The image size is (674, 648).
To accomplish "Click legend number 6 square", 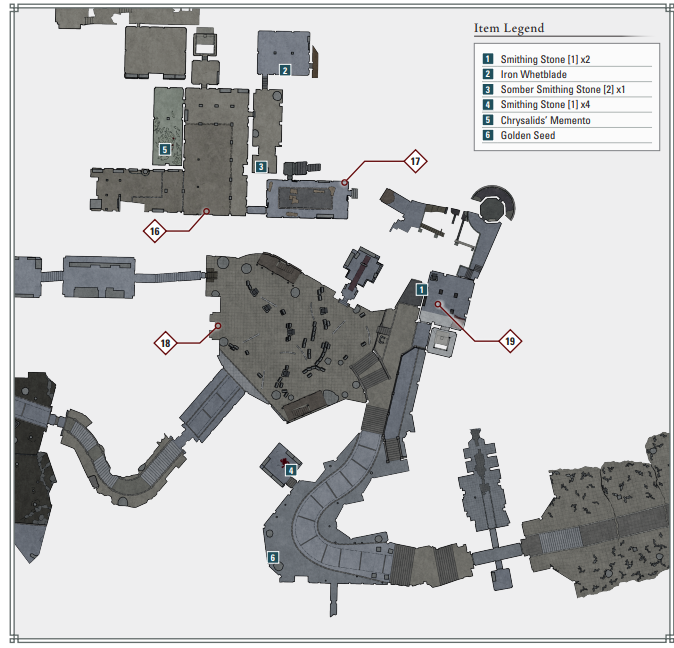I will pyautogui.click(x=488, y=135).
